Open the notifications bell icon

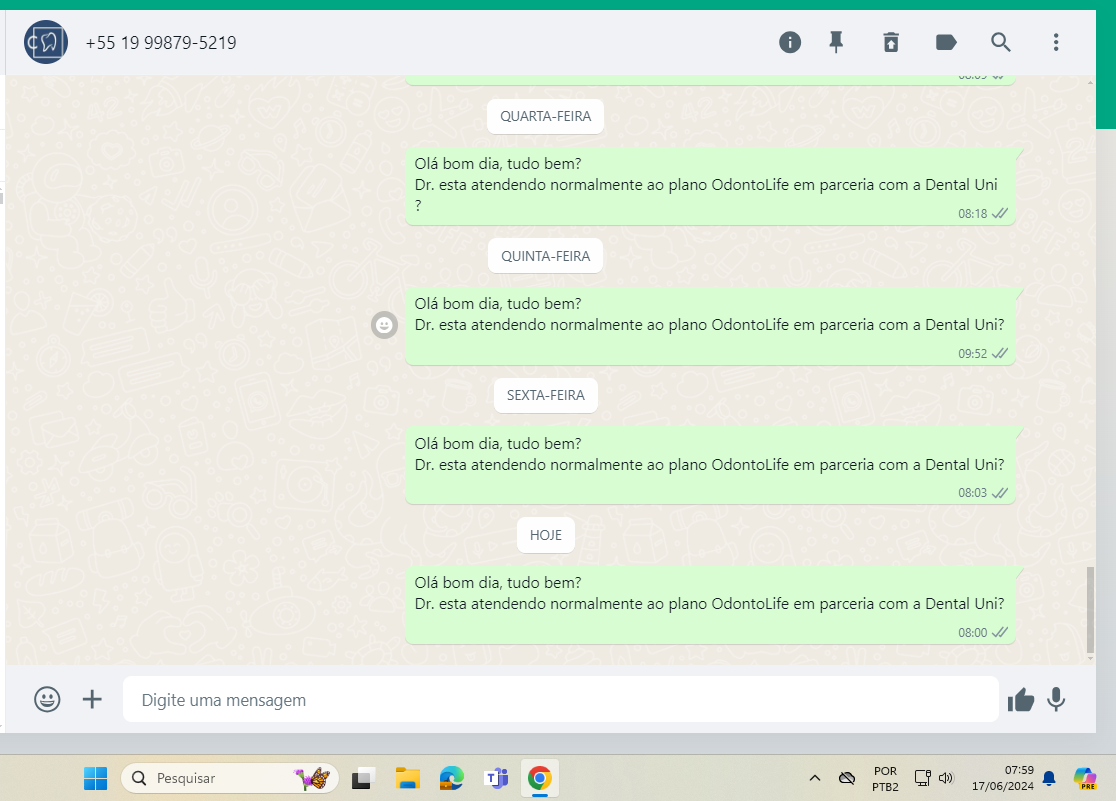[1049, 778]
